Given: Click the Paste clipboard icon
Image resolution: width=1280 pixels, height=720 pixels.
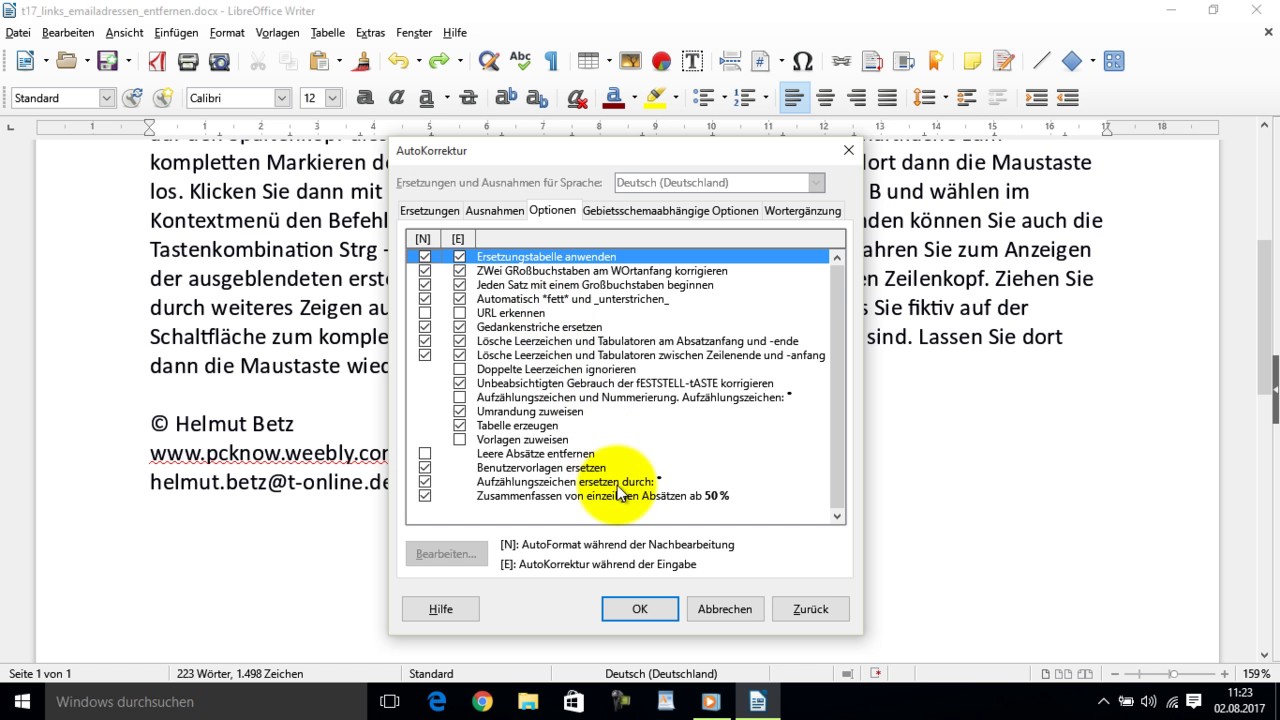Looking at the screenshot, I should (x=319, y=61).
